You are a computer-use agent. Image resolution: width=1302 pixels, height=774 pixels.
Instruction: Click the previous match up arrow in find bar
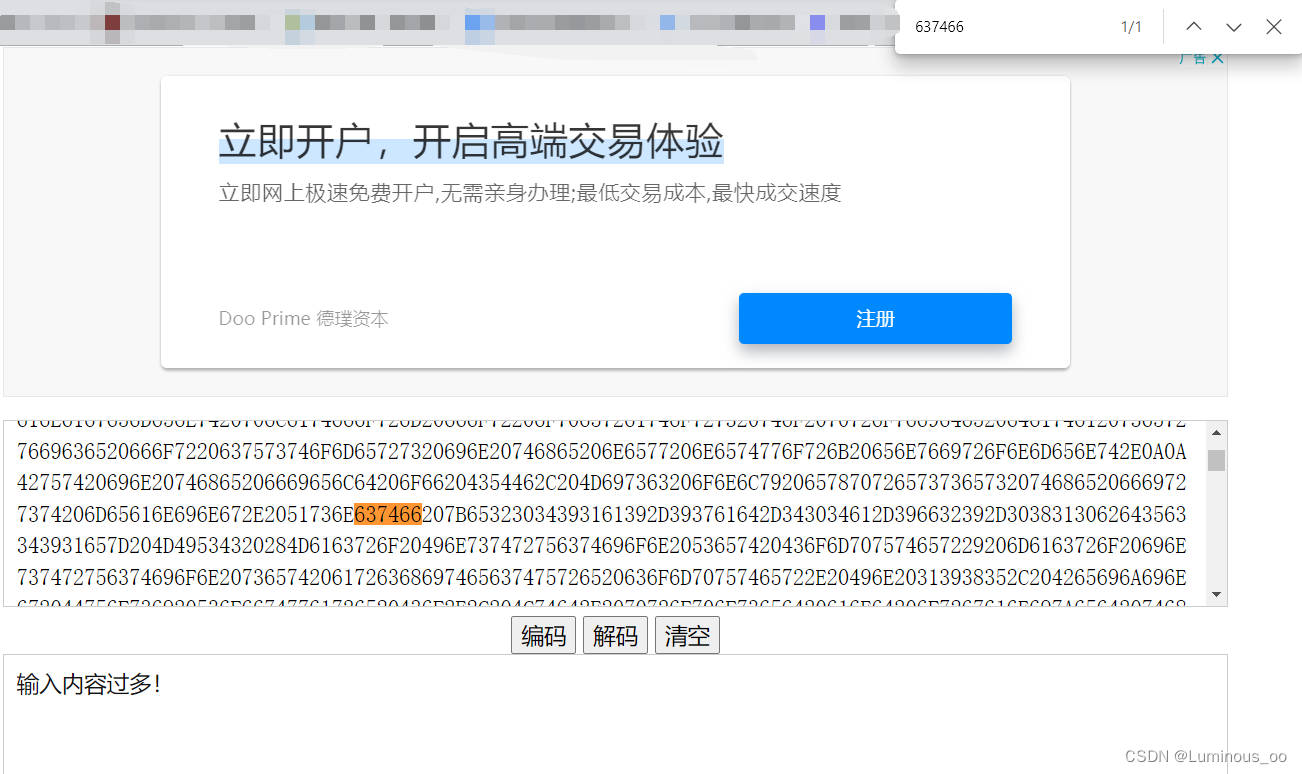pyautogui.click(x=1194, y=26)
